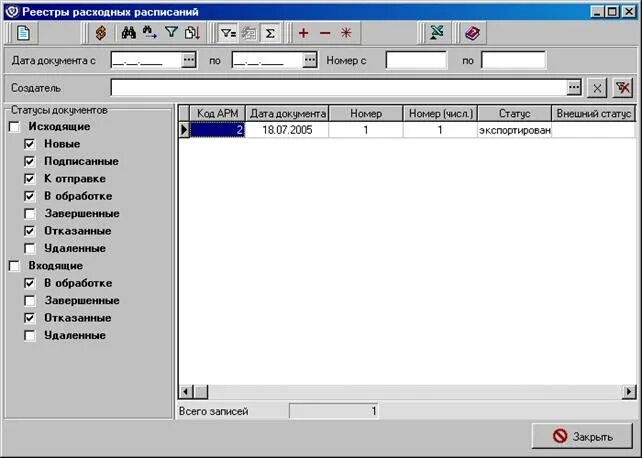The width and height of the screenshot is (642, 458).
Task: Click the Номер по input field
Action: pyautogui.click(x=513, y=61)
